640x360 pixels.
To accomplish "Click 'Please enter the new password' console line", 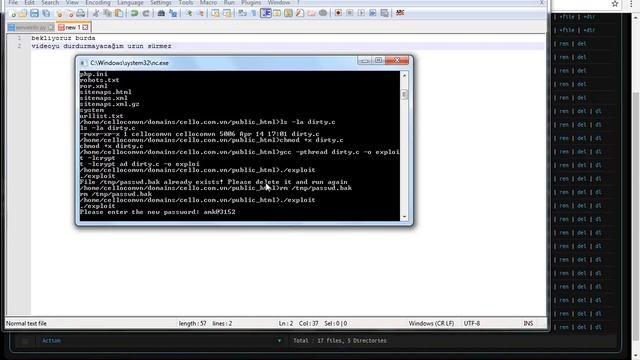I will point(158,212).
